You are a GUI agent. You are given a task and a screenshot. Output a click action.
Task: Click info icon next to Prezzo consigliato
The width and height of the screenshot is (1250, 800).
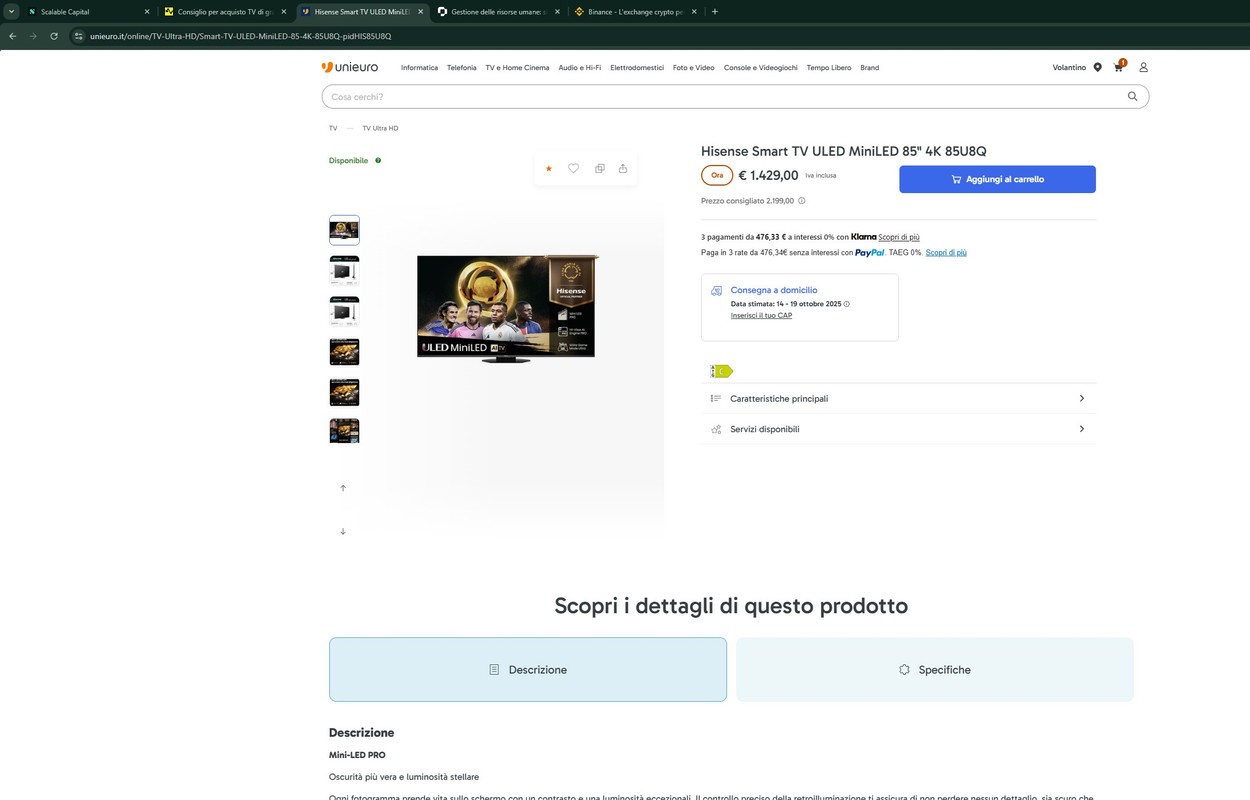[x=801, y=201]
